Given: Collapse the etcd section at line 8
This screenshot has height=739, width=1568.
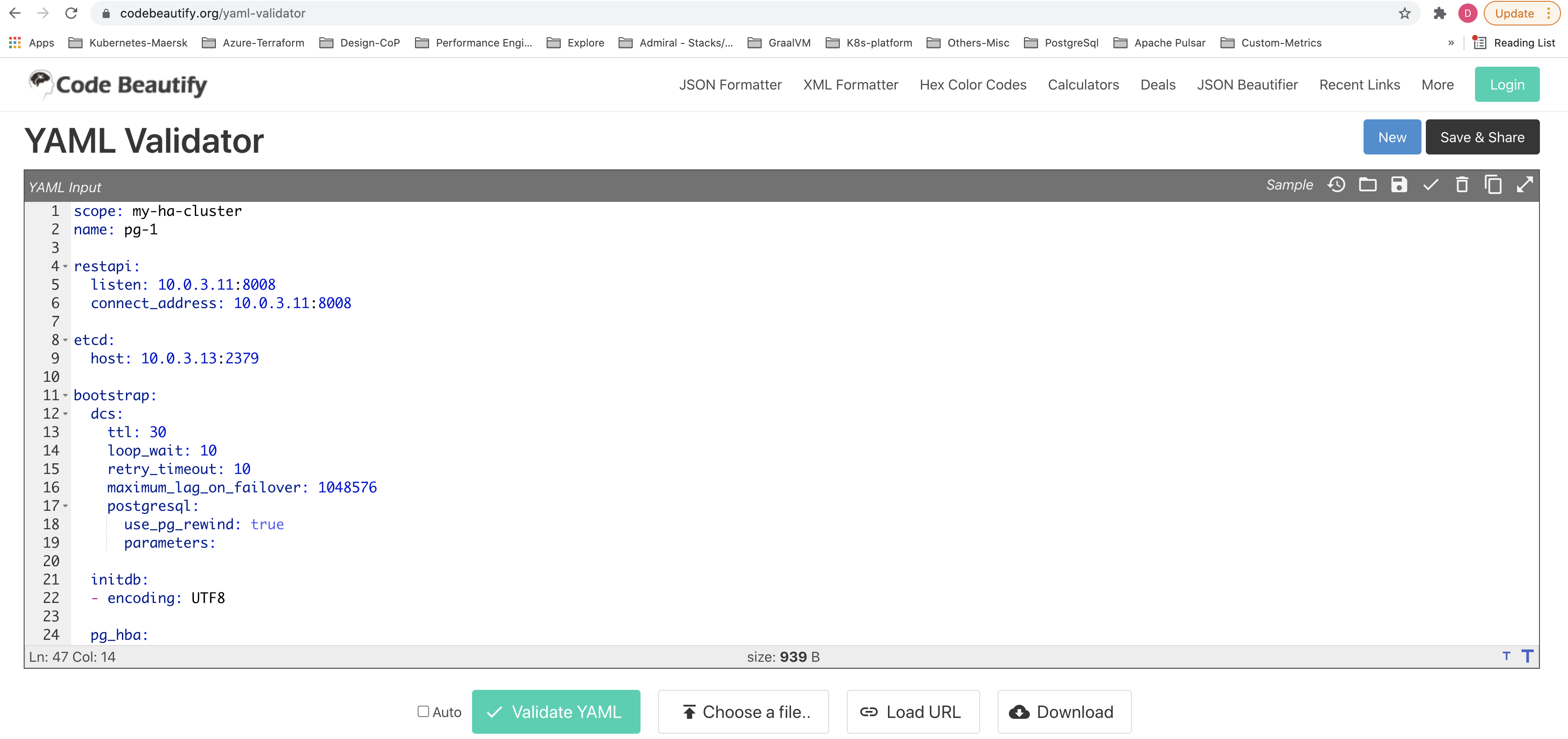Looking at the screenshot, I should click(66, 340).
